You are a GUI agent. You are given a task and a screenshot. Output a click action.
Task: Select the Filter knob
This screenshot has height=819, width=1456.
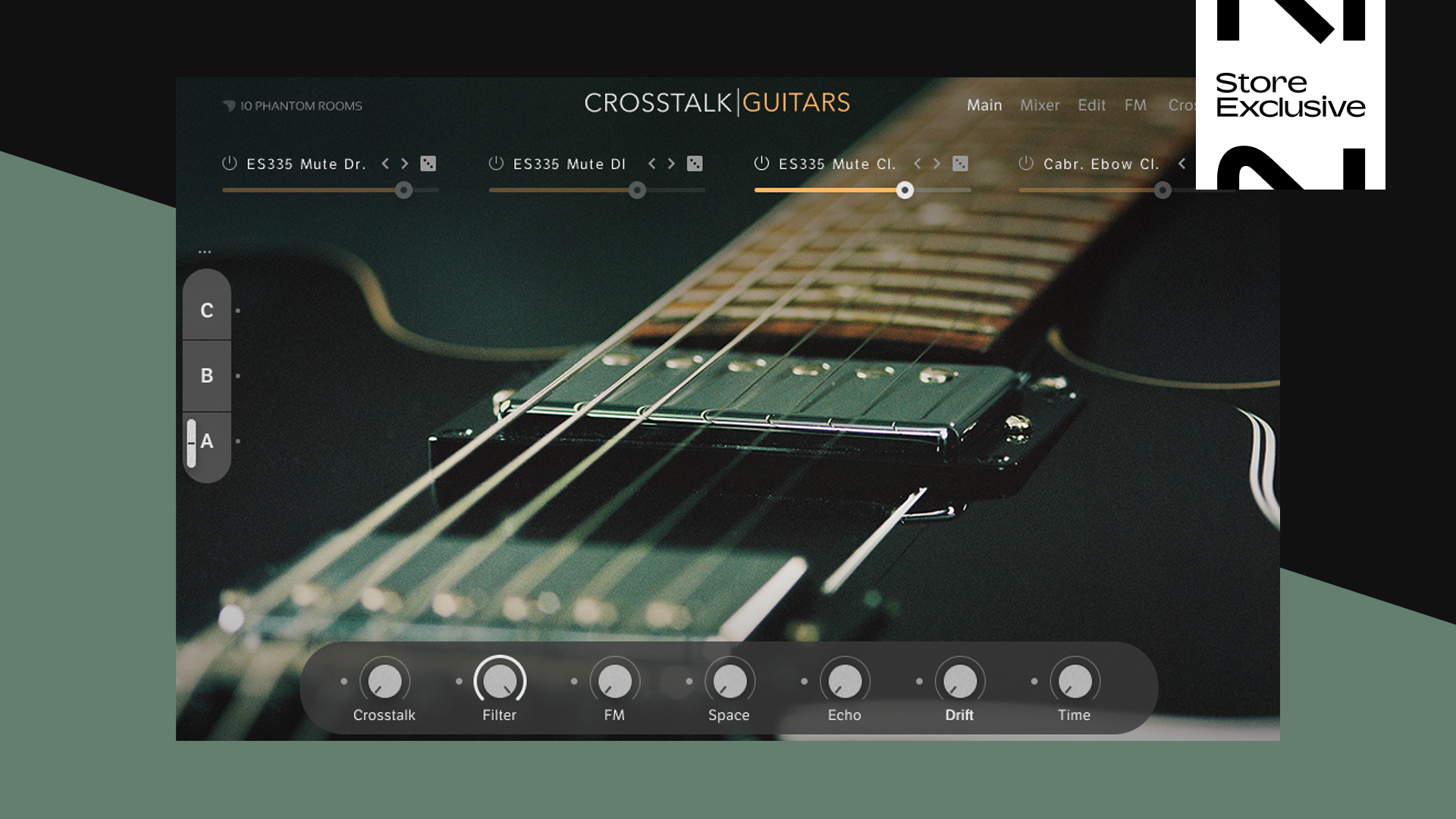(x=500, y=683)
